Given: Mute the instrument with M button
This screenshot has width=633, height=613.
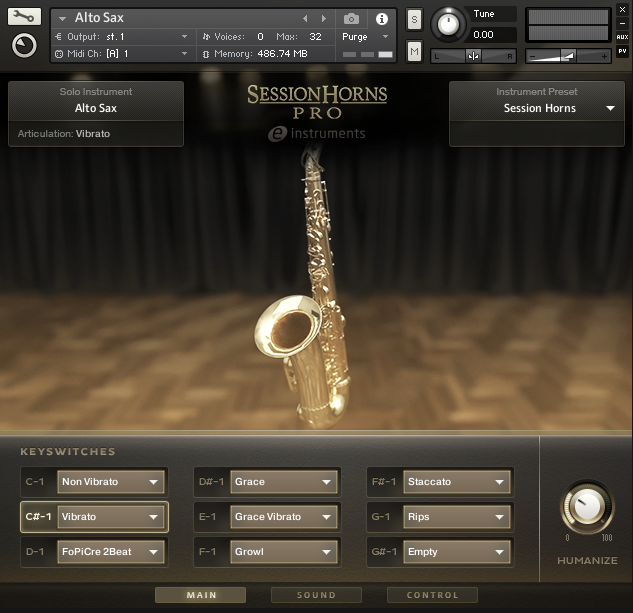Looking at the screenshot, I should (x=414, y=51).
